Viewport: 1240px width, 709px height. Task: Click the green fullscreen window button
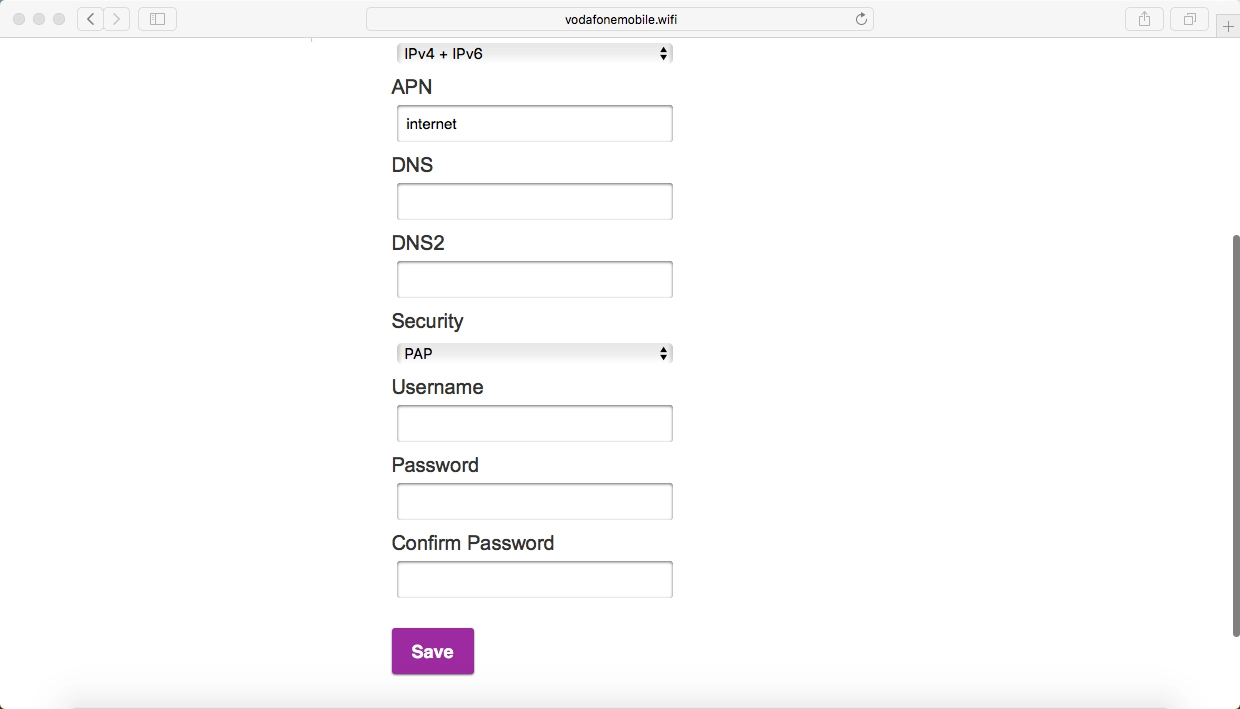[59, 19]
